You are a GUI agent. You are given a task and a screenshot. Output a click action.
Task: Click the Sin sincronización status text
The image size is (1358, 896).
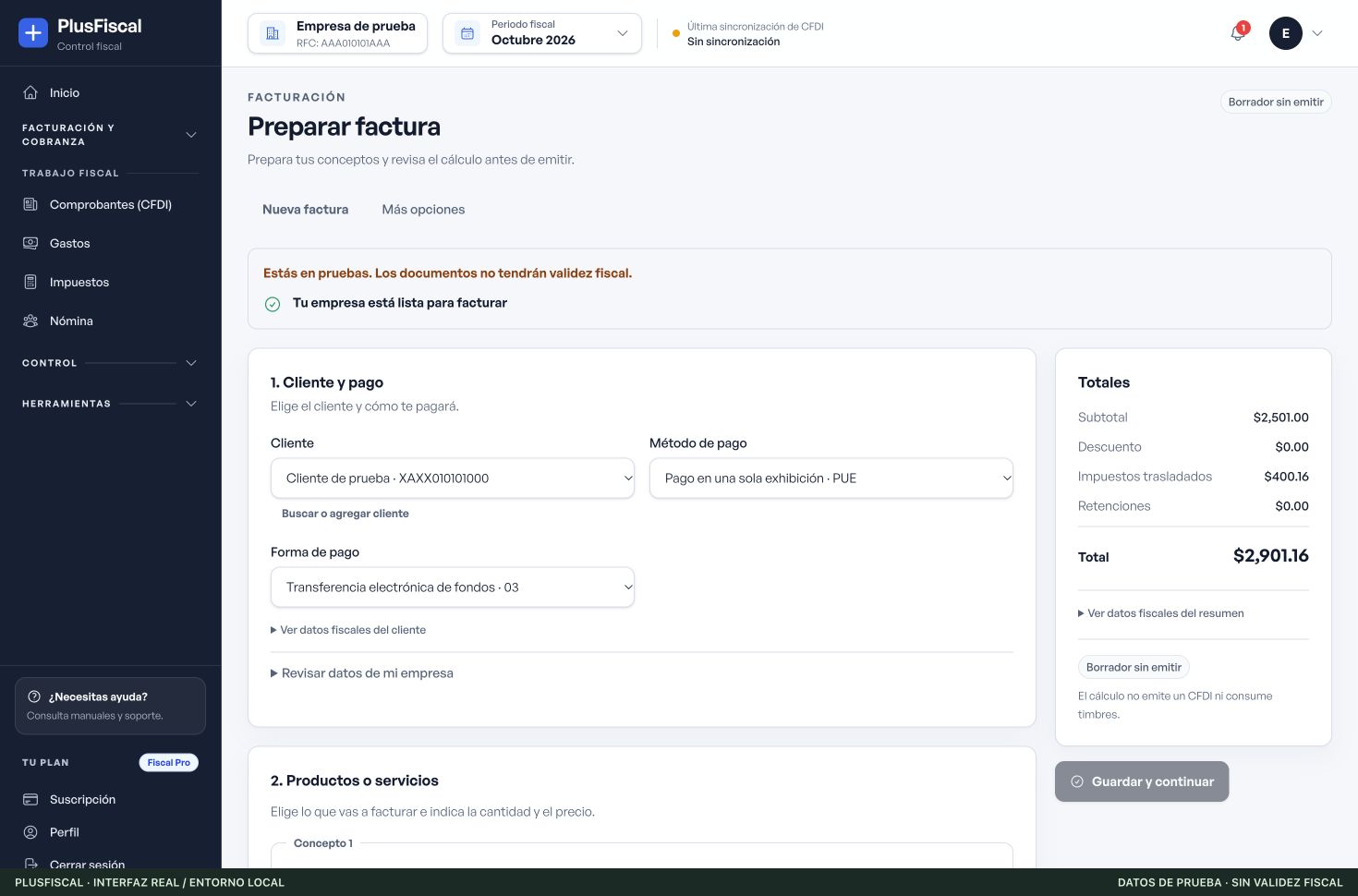734,42
